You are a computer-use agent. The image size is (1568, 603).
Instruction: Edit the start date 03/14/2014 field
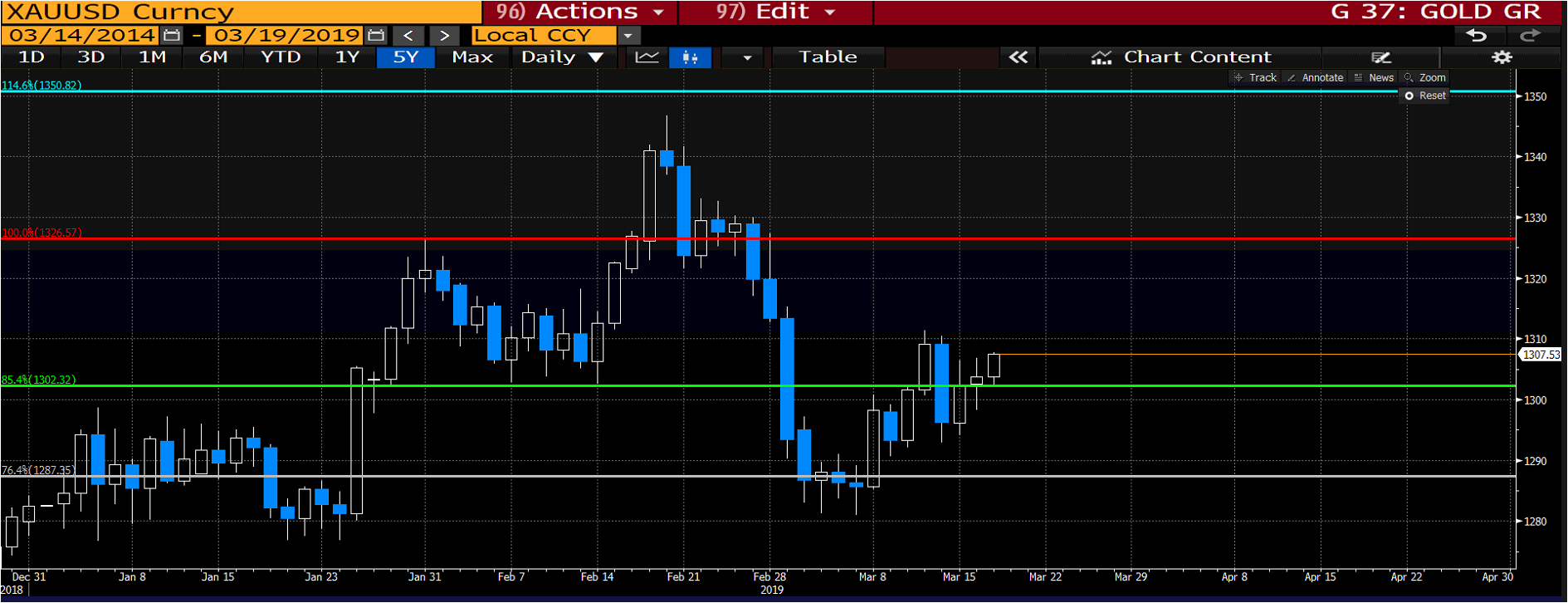coord(81,36)
